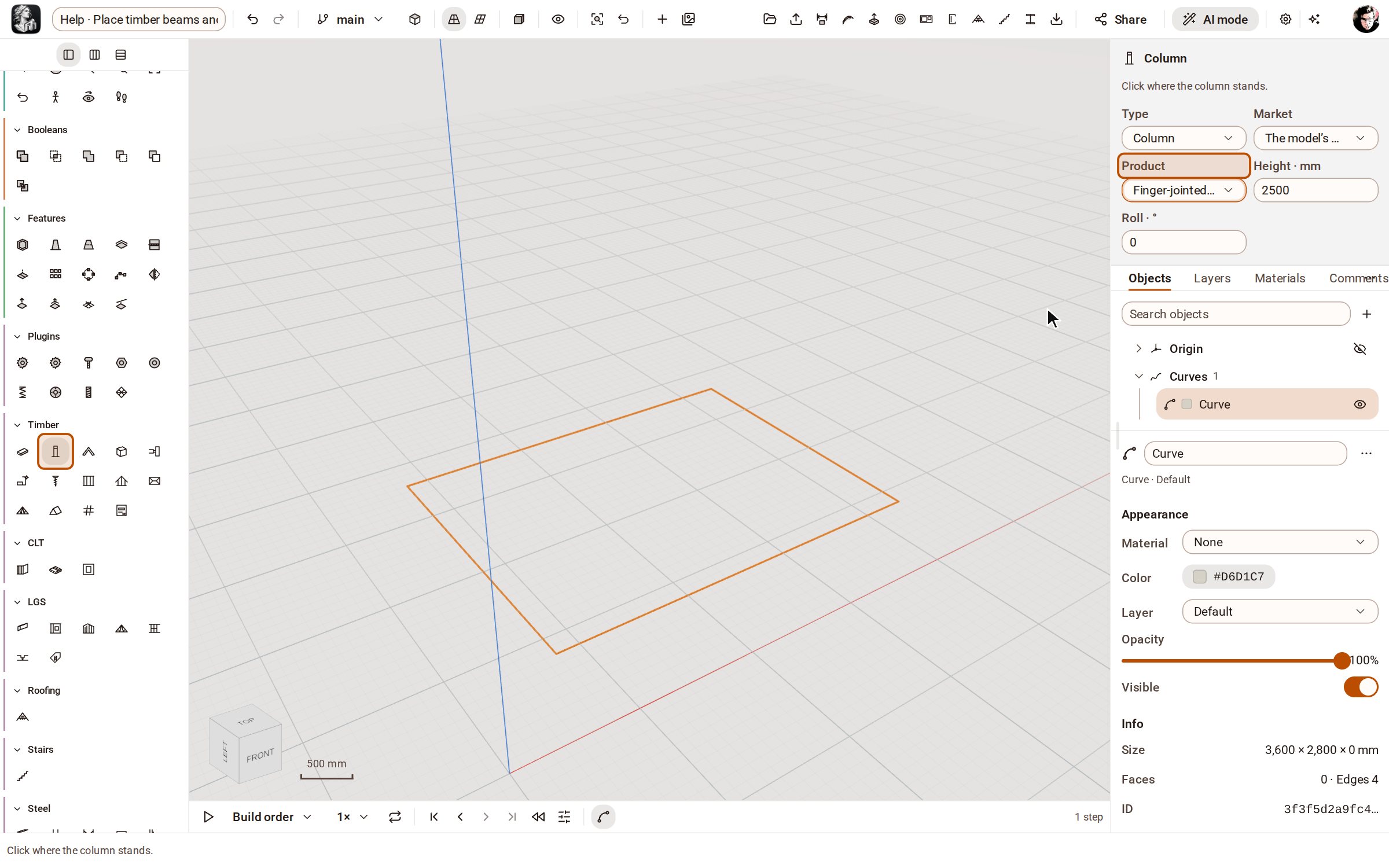Image resolution: width=1389 pixels, height=868 pixels.
Task: Open the Comments tab
Action: pyautogui.click(x=1358, y=278)
